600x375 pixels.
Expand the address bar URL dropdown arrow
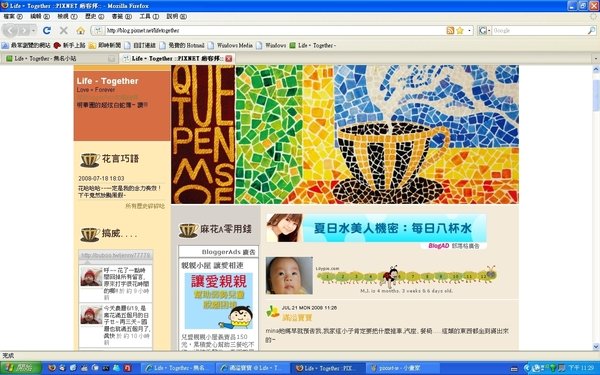click(470, 30)
